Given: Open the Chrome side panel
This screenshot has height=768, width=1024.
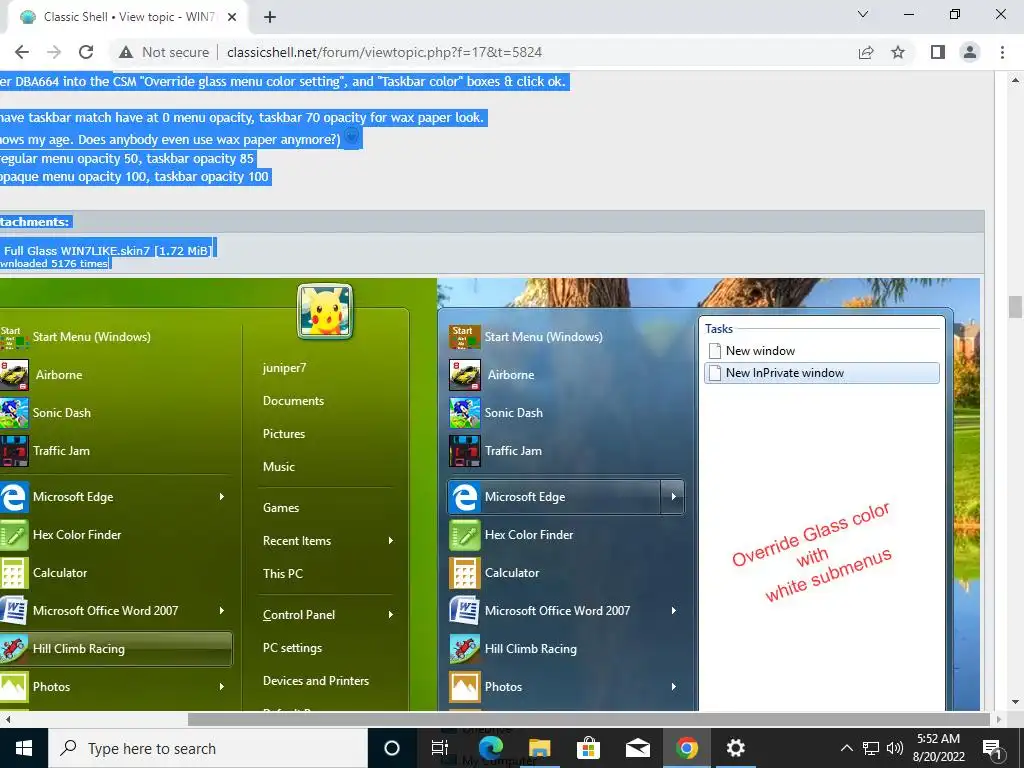Looking at the screenshot, I should tap(938, 52).
